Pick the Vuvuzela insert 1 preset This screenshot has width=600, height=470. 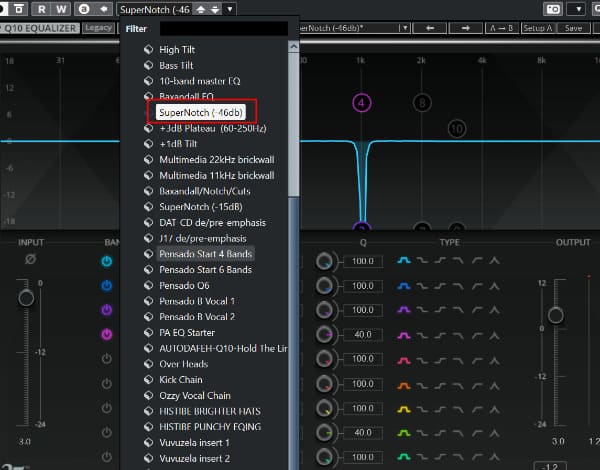tap(194, 442)
